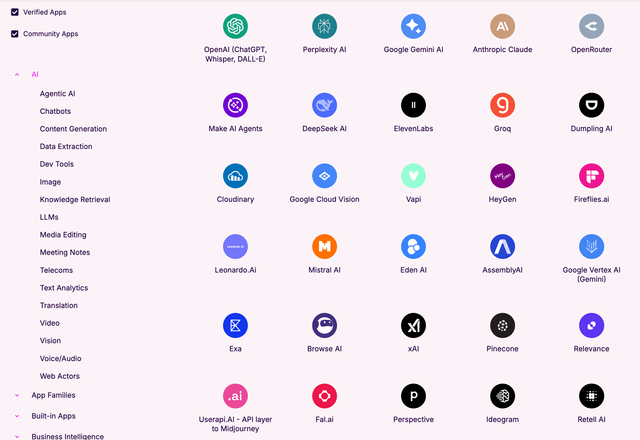Open the Fireflies.ai icon
The image size is (640, 440).
tap(591, 176)
